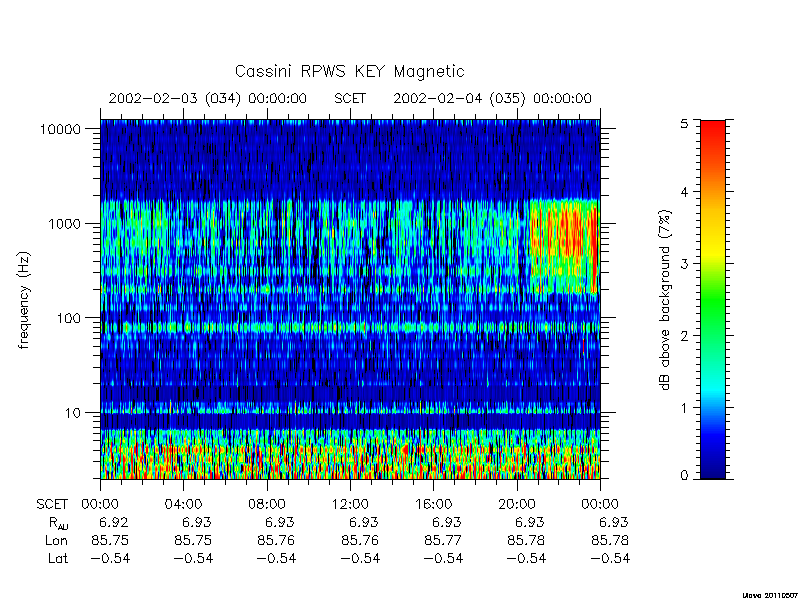
Task: Click the SCET row label beside the time ticks
Action: point(52,505)
